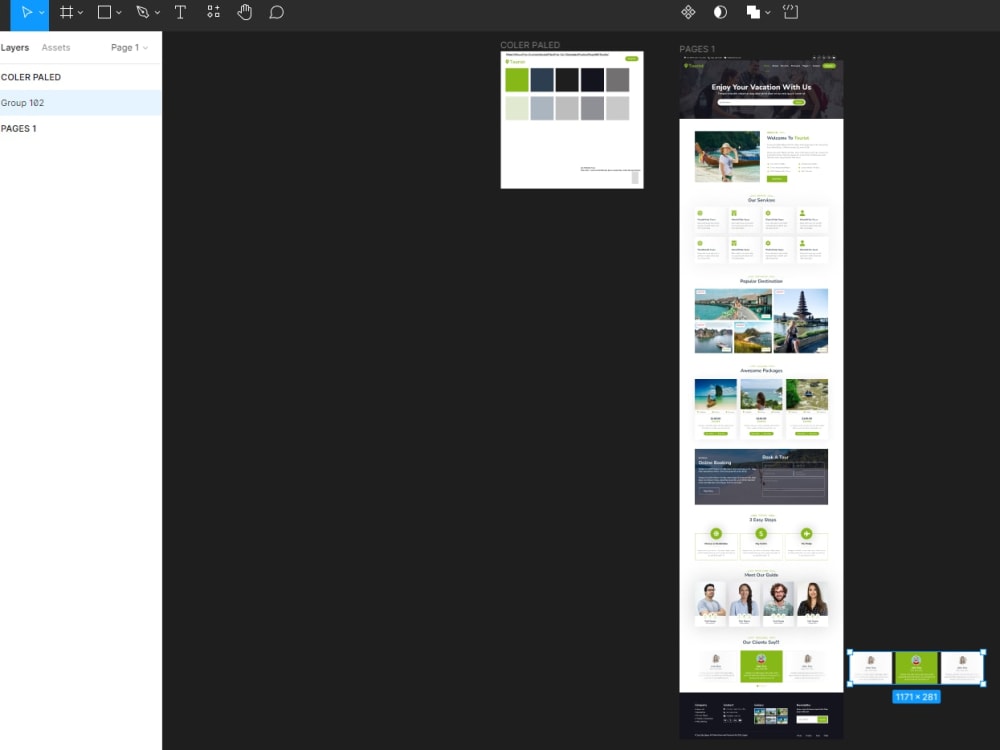Open the Page 1 pages dropdown
Viewport: 1000px width, 750px height.
[x=129, y=48]
